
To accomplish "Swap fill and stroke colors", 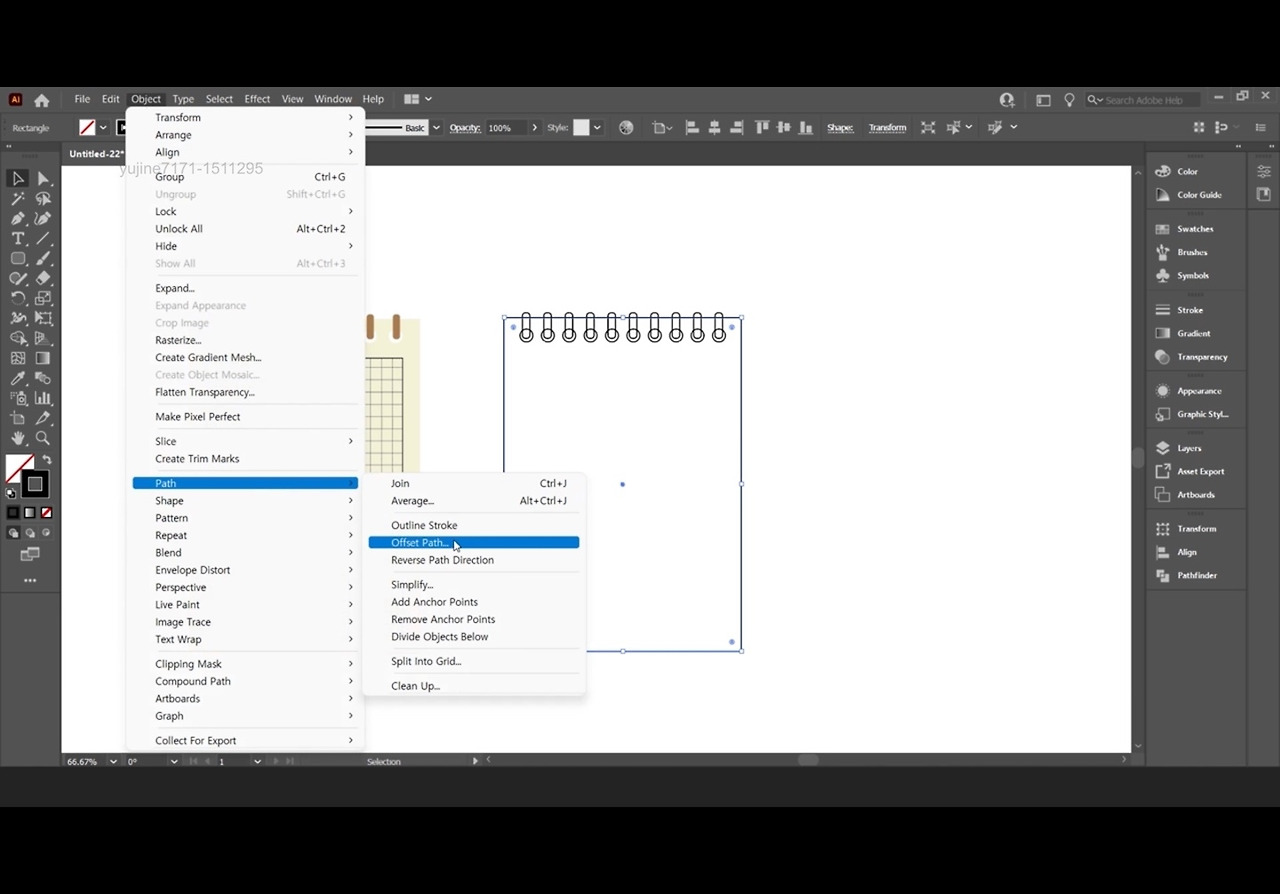I will click(47, 460).
